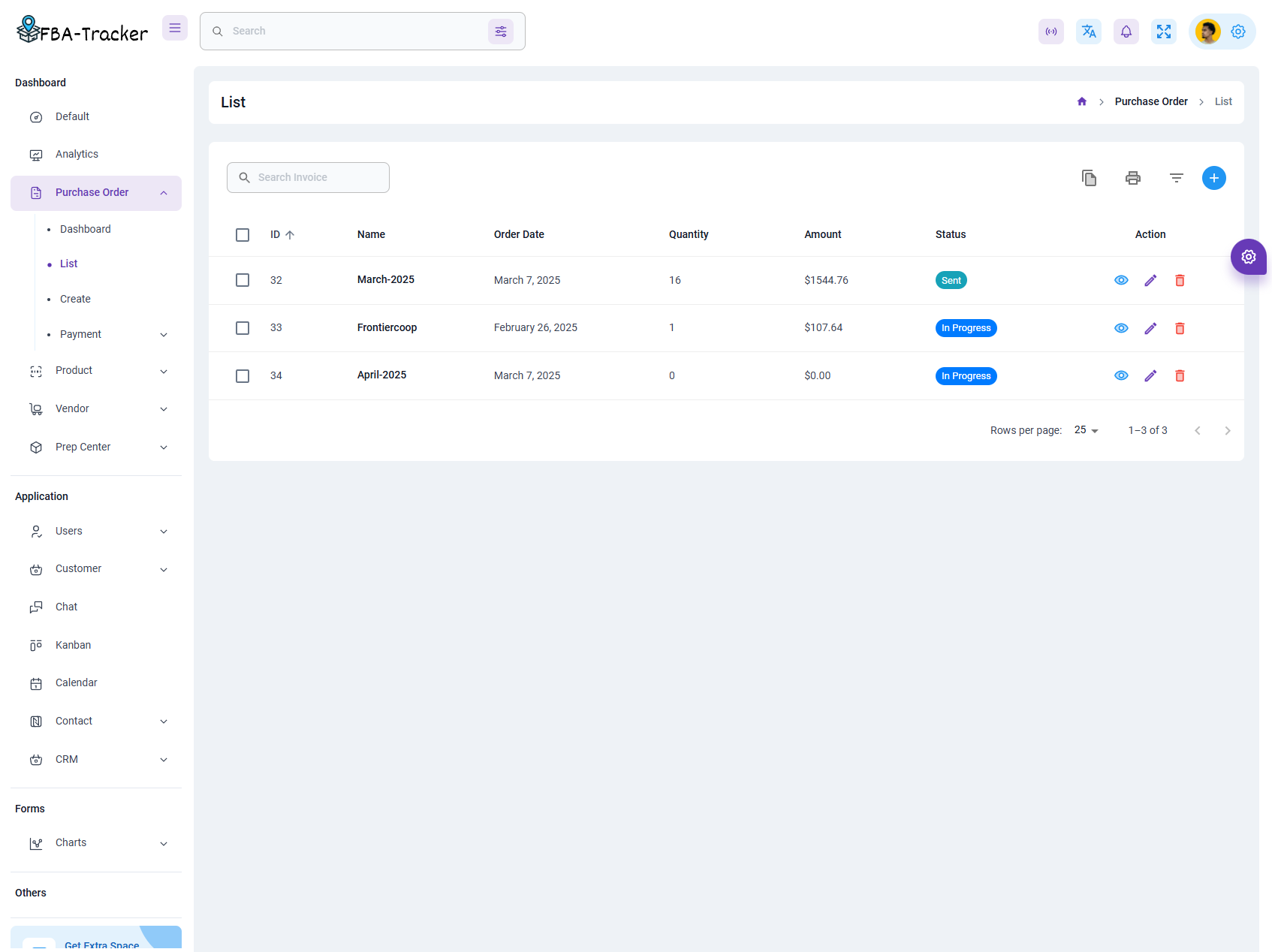Select the header checkbox to select all rows
The width and height of the screenshot is (1272, 952).
click(242, 234)
